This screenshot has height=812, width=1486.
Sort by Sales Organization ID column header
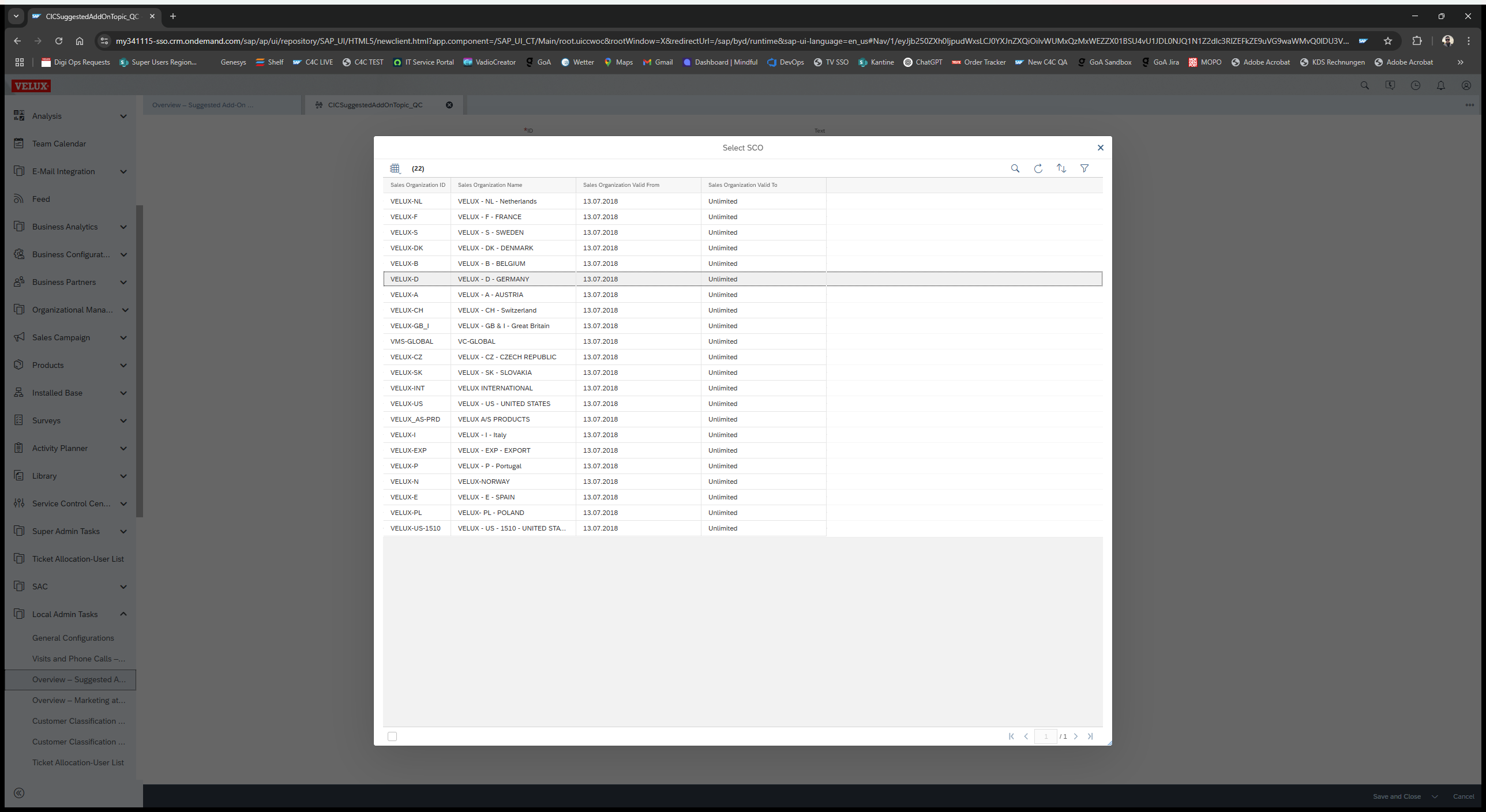pyautogui.click(x=417, y=185)
